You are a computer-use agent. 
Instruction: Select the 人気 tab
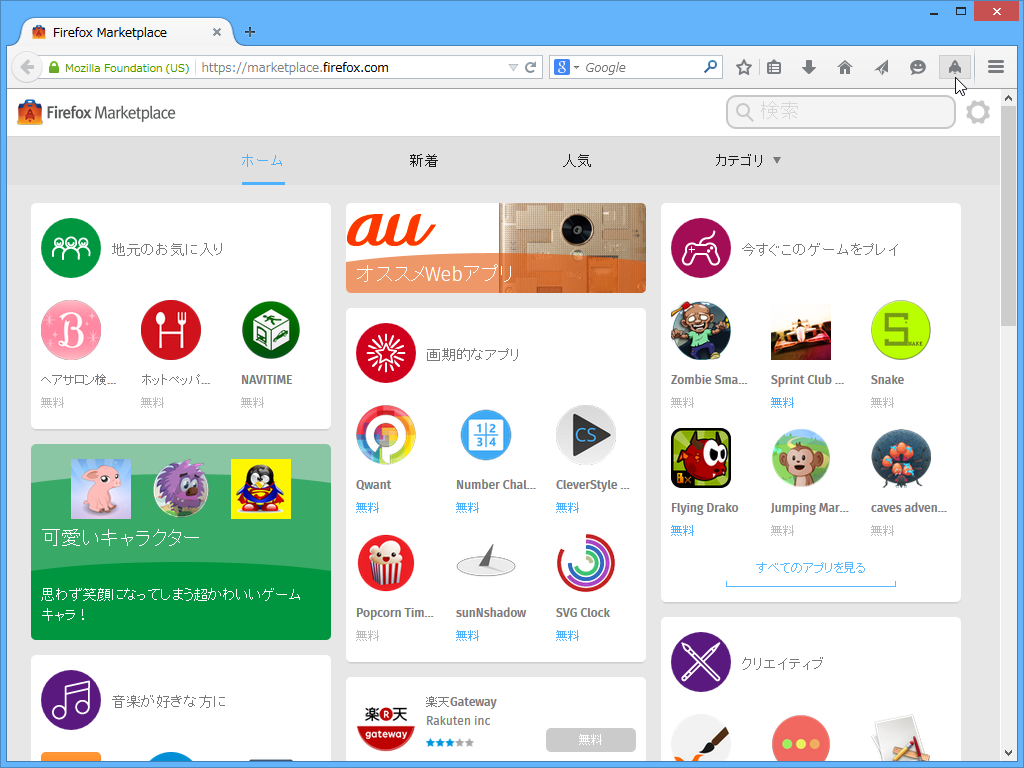pos(577,160)
